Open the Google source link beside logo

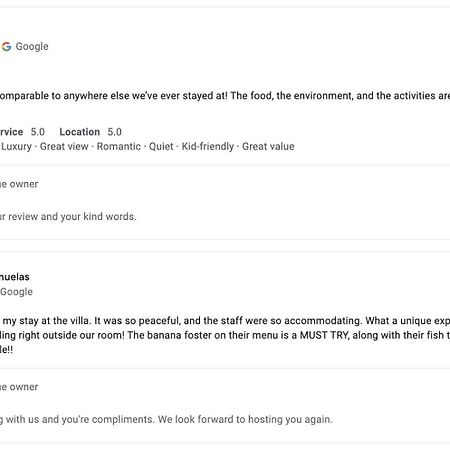(x=32, y=46)
